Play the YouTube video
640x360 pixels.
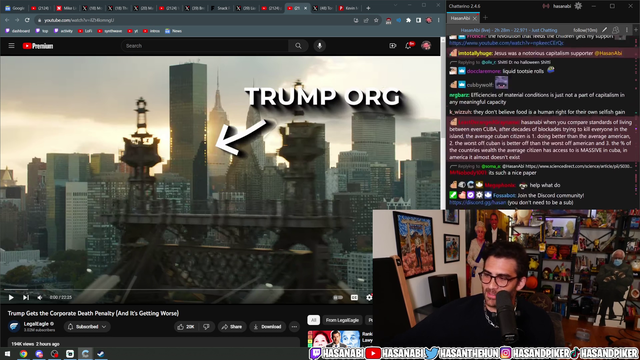click(x=11, y=298)
